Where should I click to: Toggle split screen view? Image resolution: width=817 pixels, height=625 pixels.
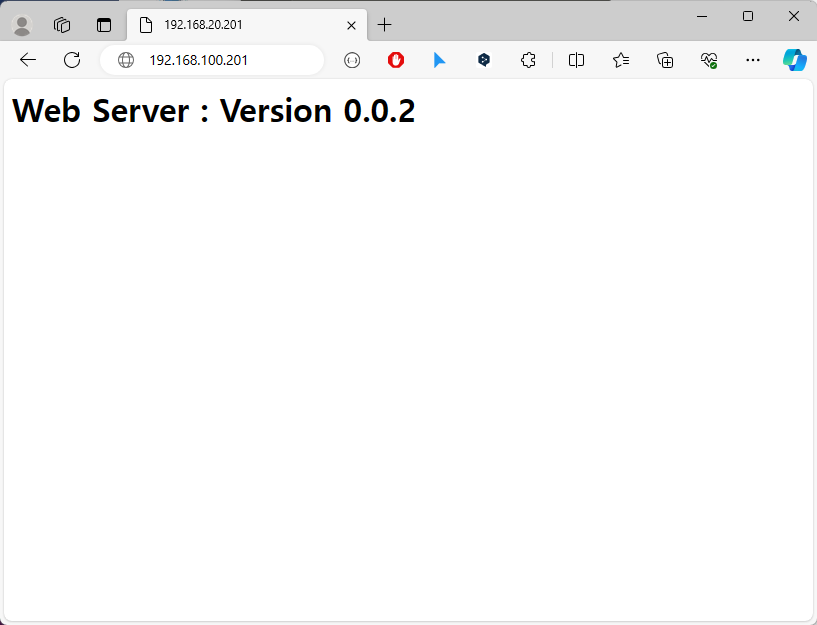coord(576,60)
